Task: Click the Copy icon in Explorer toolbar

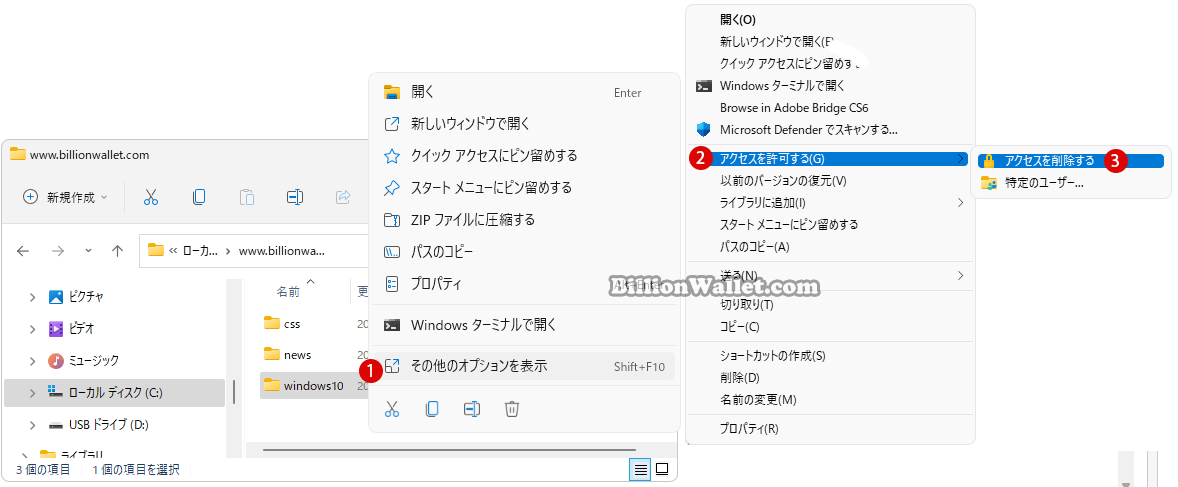Action: [199, 197]
